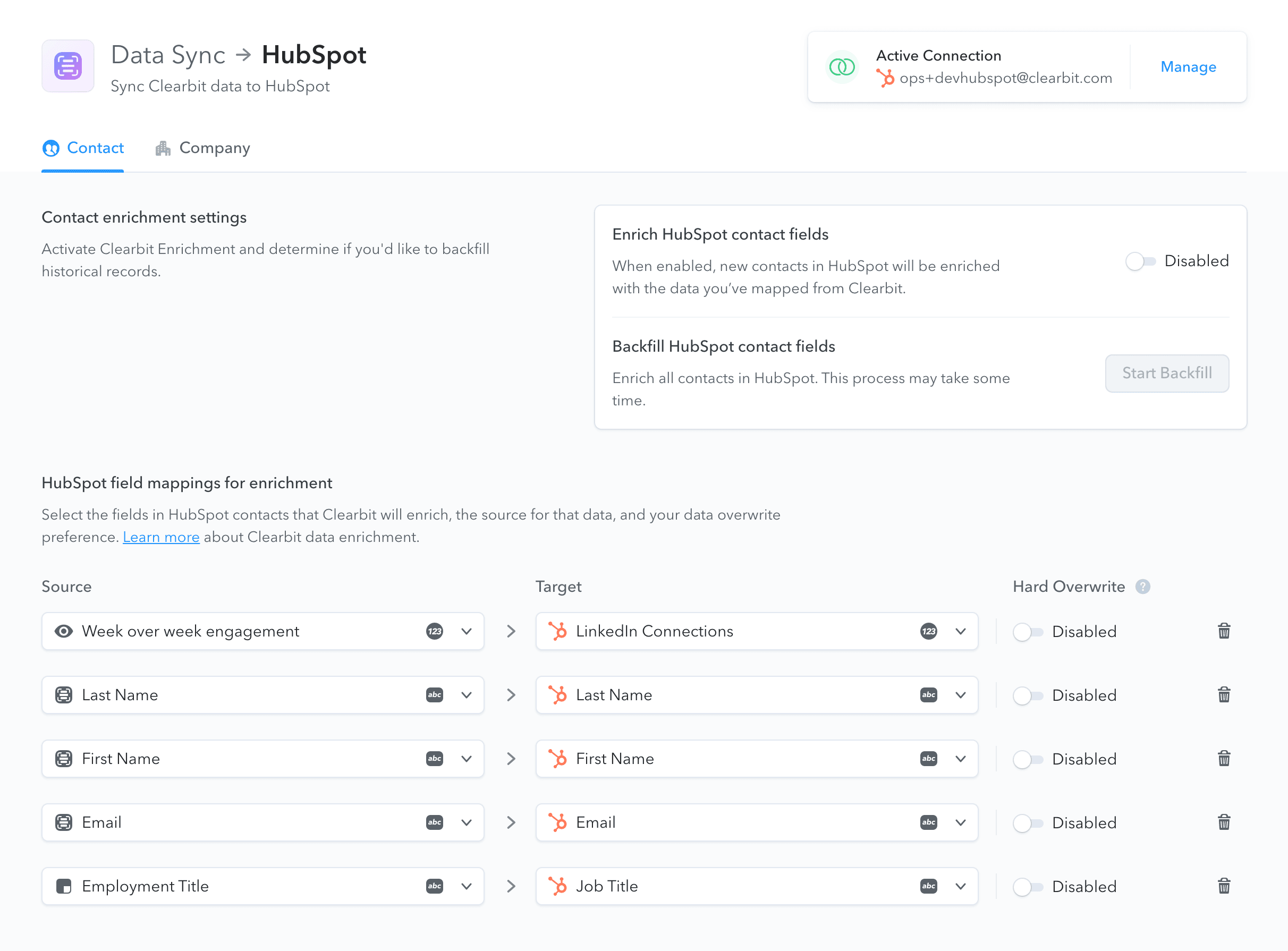Viewport: 1288px width, 951px height.
Task: Enable Hard Overwrite for the Email mapping
Action: pos(1028,822)
